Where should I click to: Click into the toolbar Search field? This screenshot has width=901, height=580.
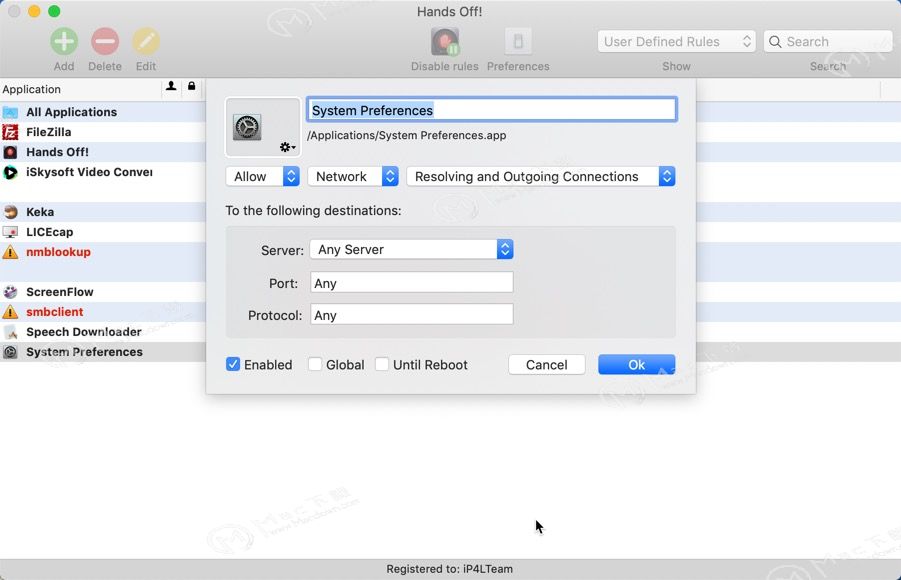click(x=828, y=41)
